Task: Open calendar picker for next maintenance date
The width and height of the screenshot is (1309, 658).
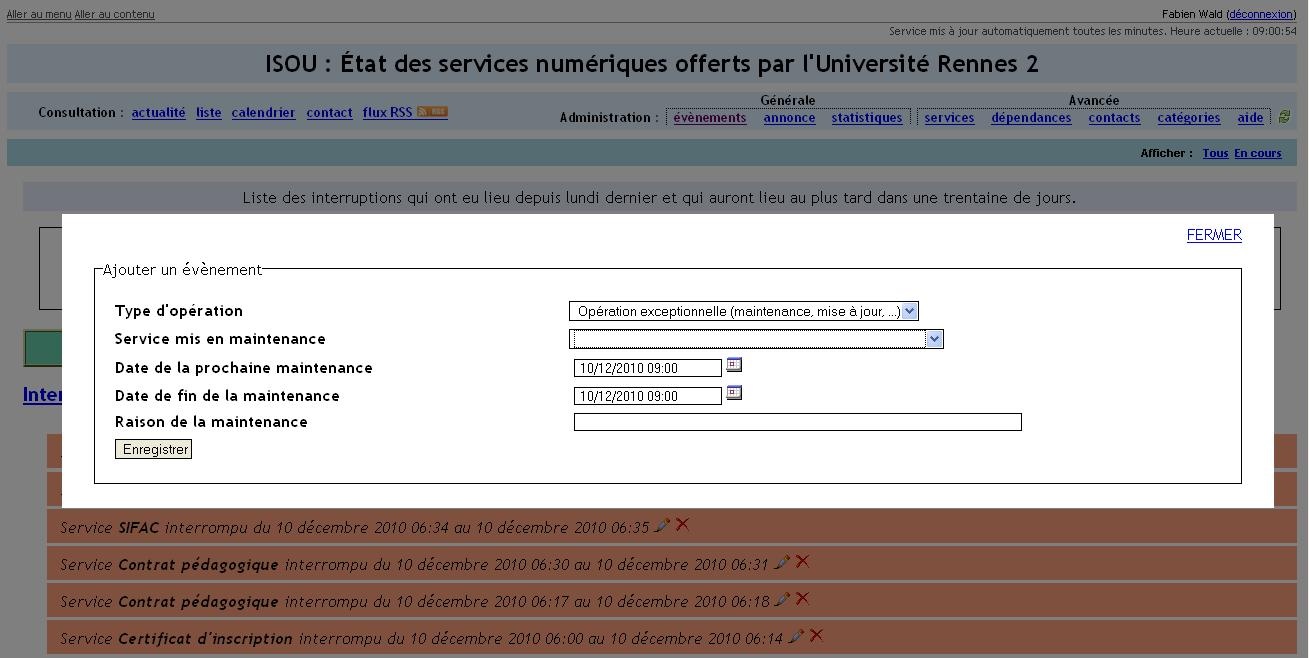Action: pyautogui.click(x=734, y=366)
